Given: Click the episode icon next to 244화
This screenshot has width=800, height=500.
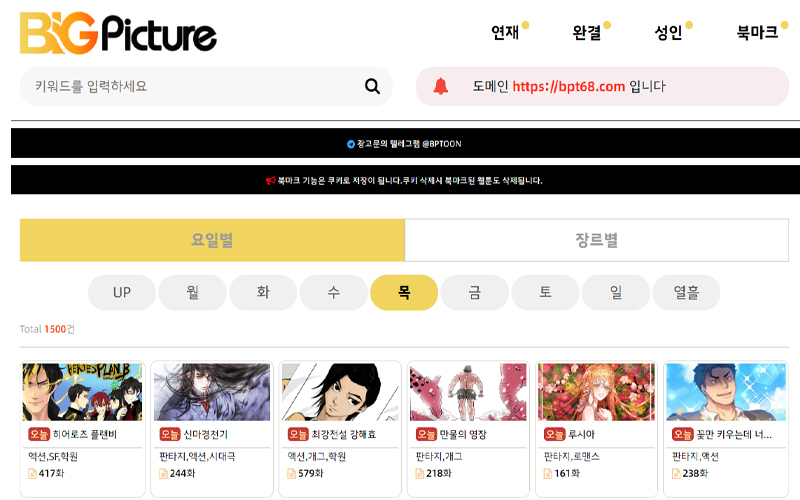Looking at the screenshot, I should click(x=163, y=473).
